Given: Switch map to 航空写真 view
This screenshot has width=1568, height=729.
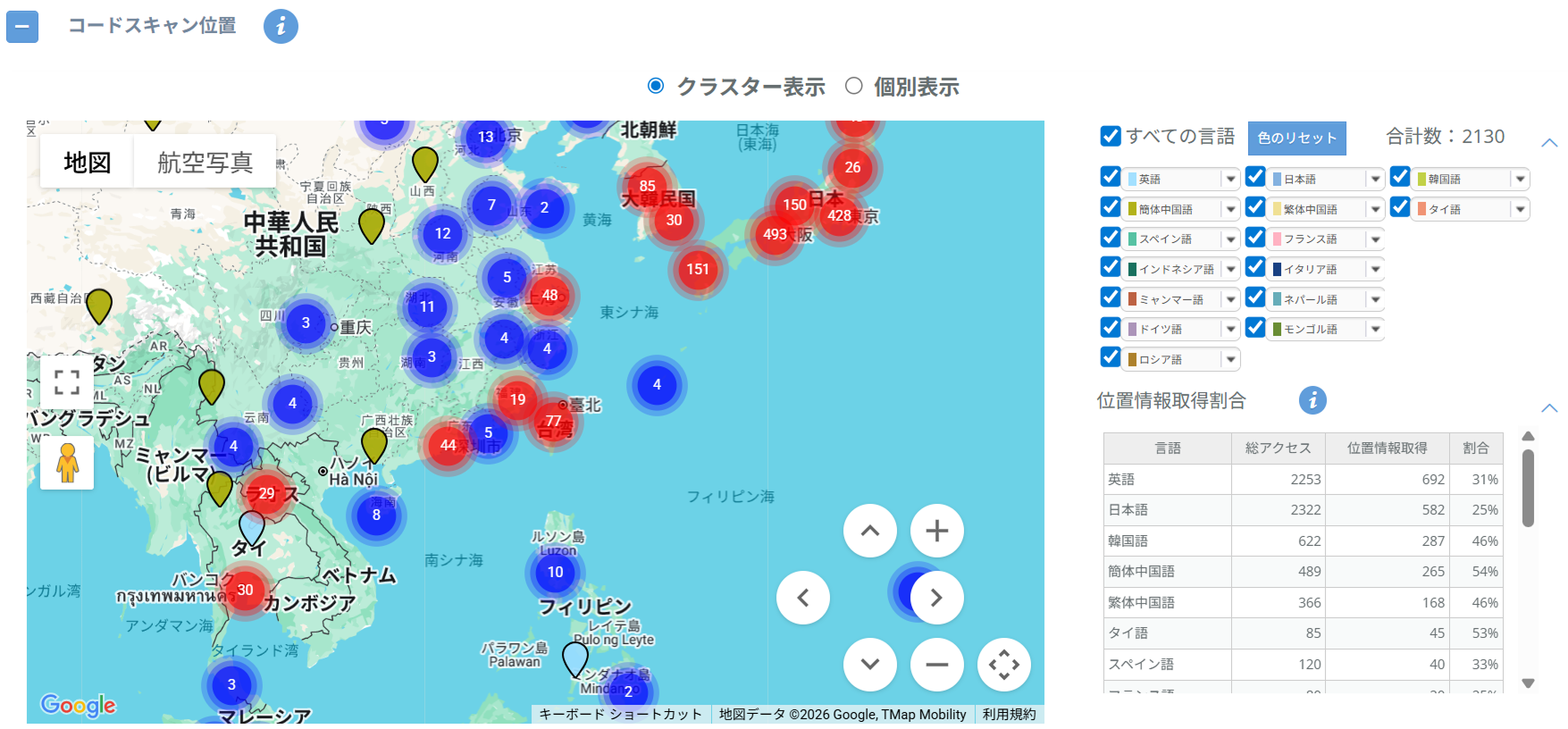Looking at the screenshot, I should click(205, 162).
